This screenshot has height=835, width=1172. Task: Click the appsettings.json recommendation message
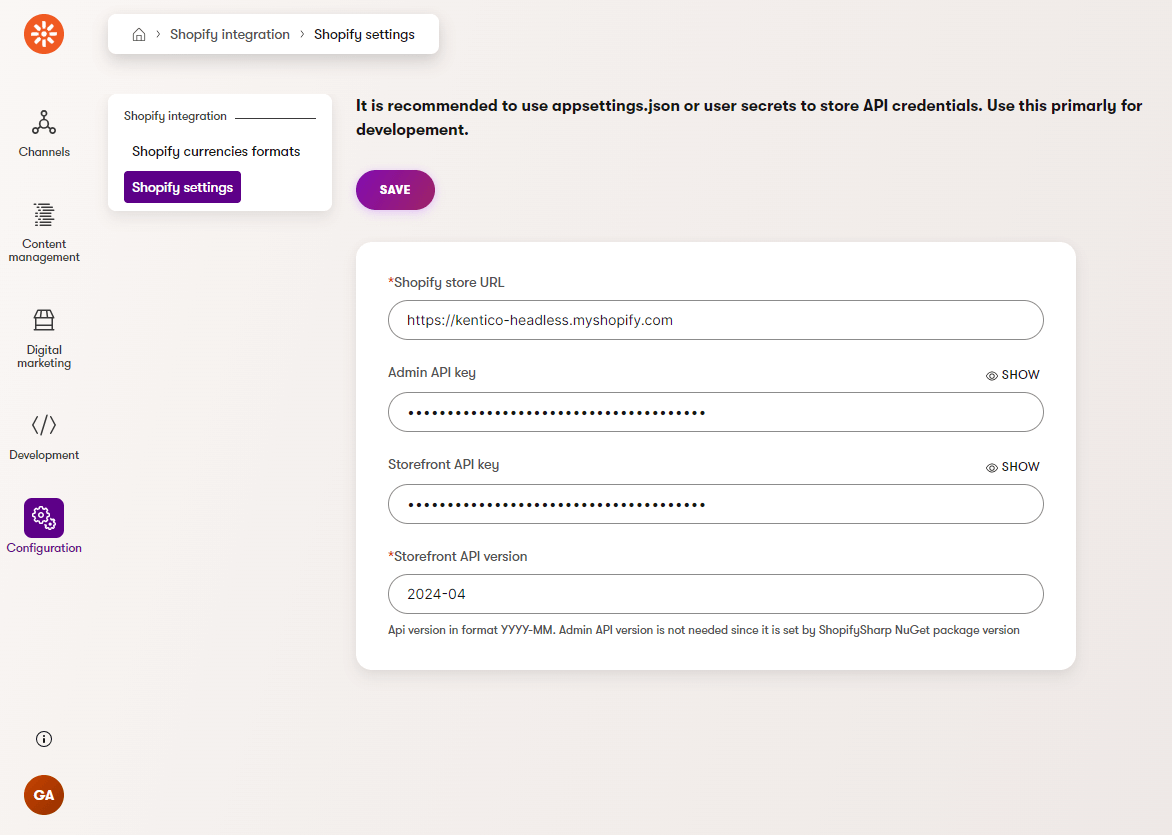pyautogui.click(x=749, y=117)
